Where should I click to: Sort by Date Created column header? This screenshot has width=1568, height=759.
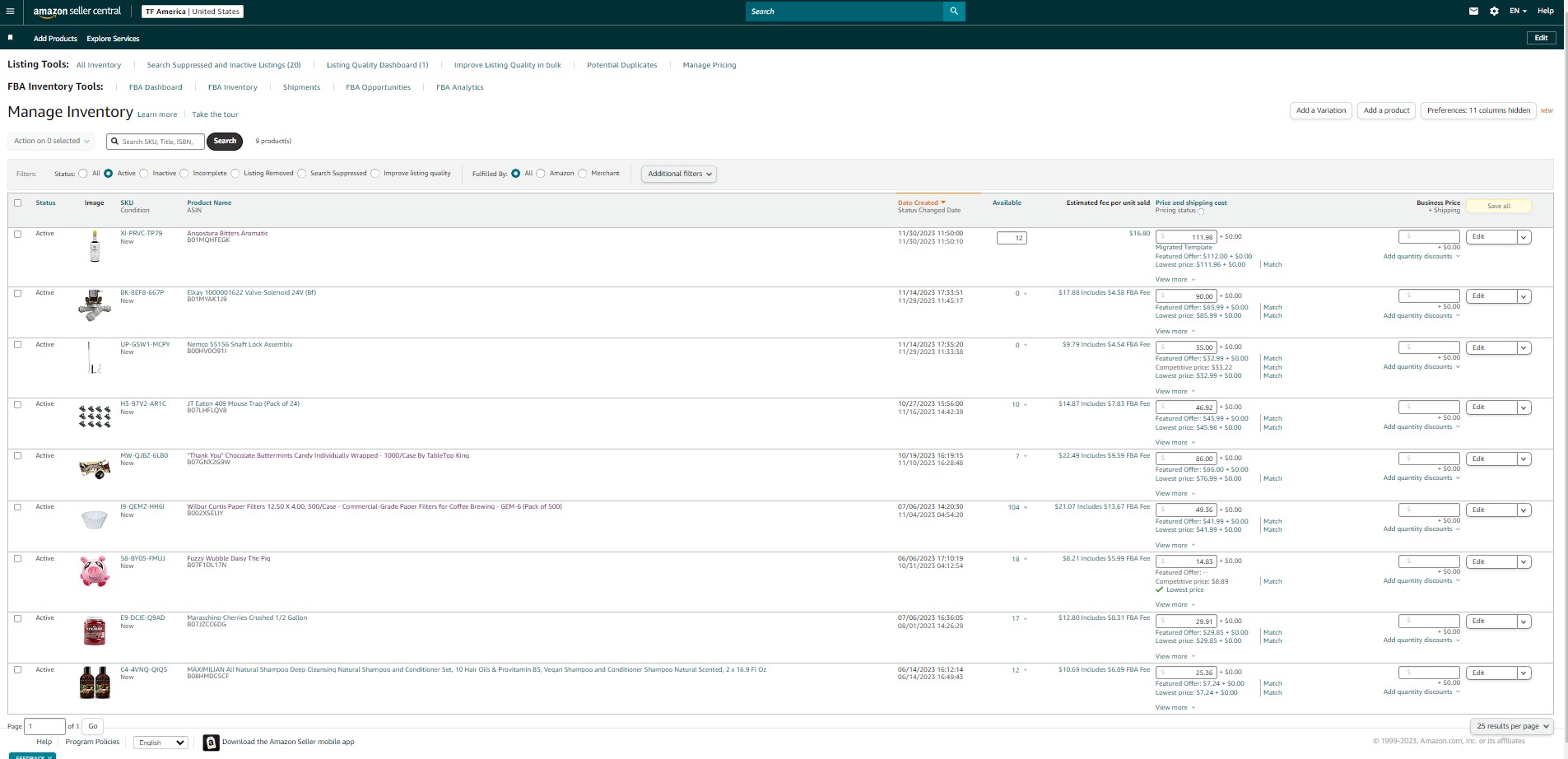click(x=921, y=203)
